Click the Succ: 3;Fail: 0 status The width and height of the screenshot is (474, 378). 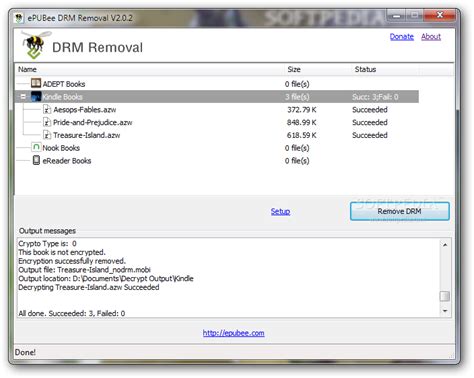pyautogui.click(x=375, y=97)
